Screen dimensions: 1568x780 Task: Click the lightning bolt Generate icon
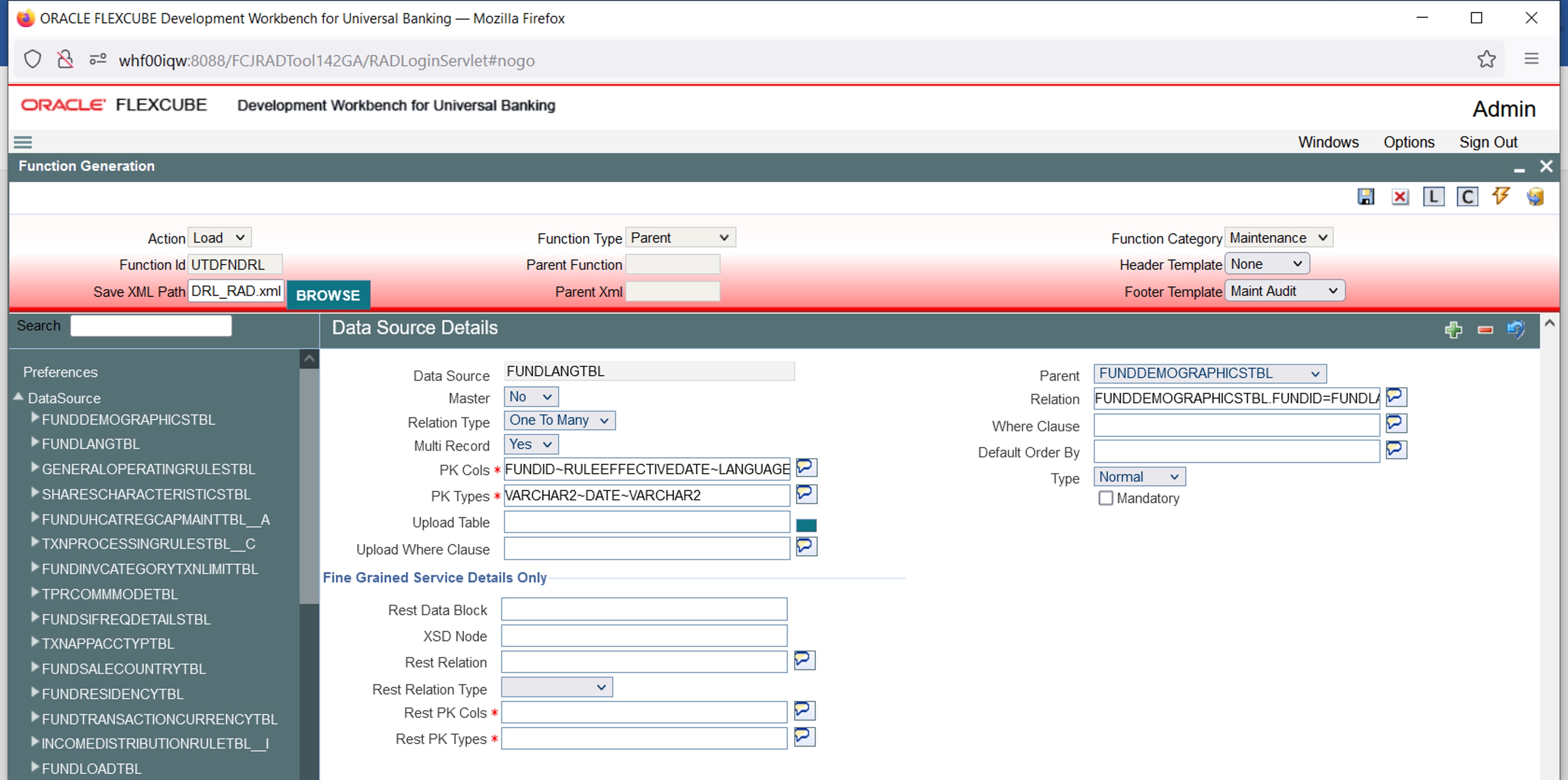click(x=1500, y=196)
